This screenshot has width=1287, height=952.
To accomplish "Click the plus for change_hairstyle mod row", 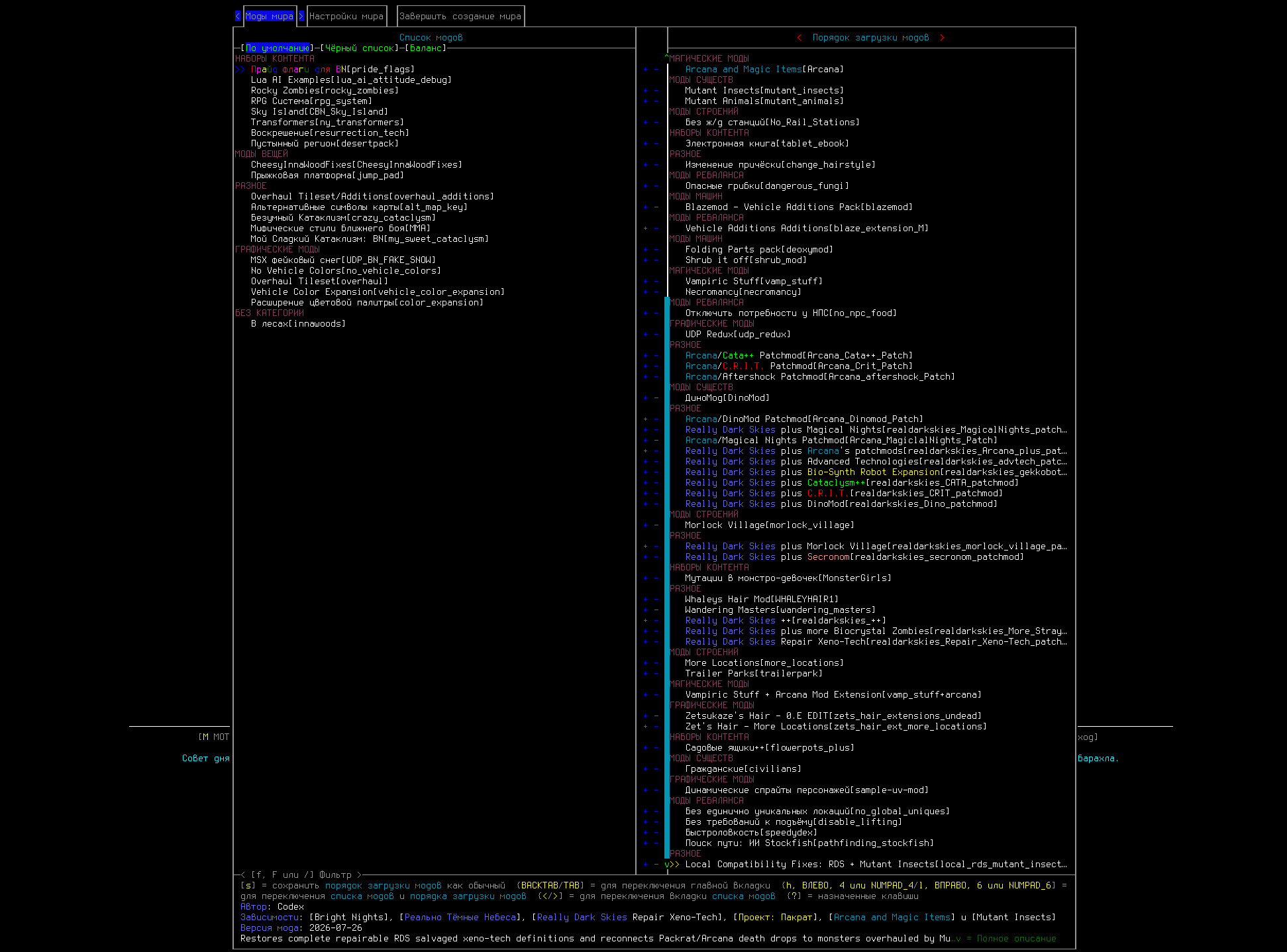I will click(646, 165).
